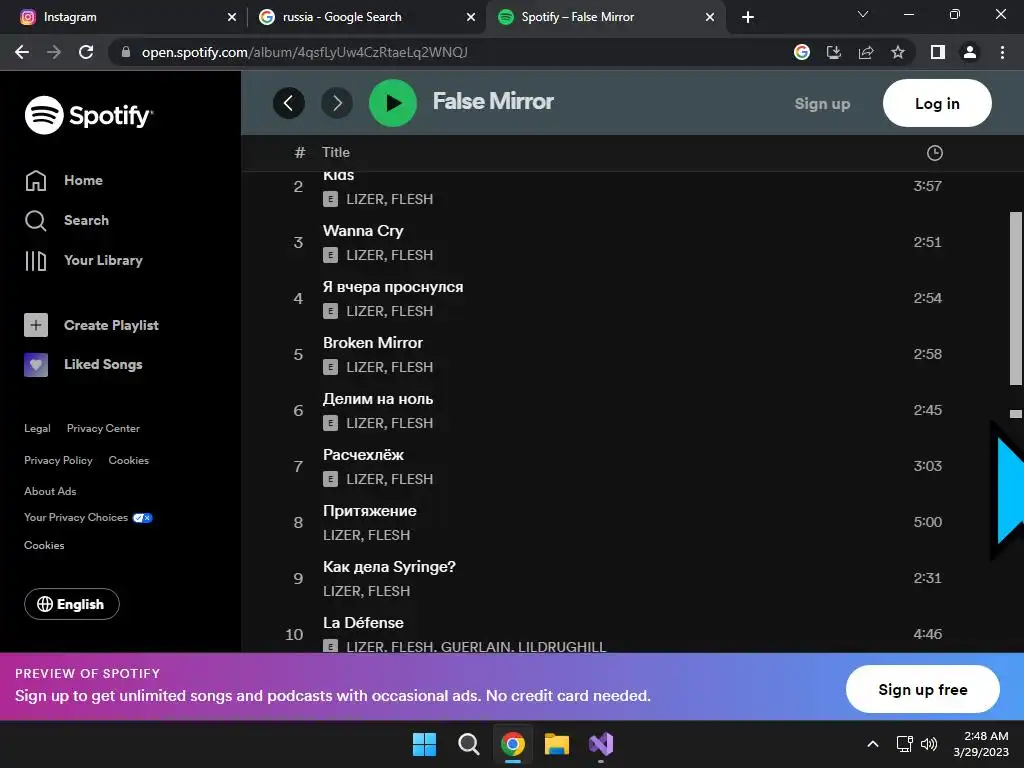The image size is (1024, 768).
Task: Select the Wanna Cry track
Action: (363, 231)
